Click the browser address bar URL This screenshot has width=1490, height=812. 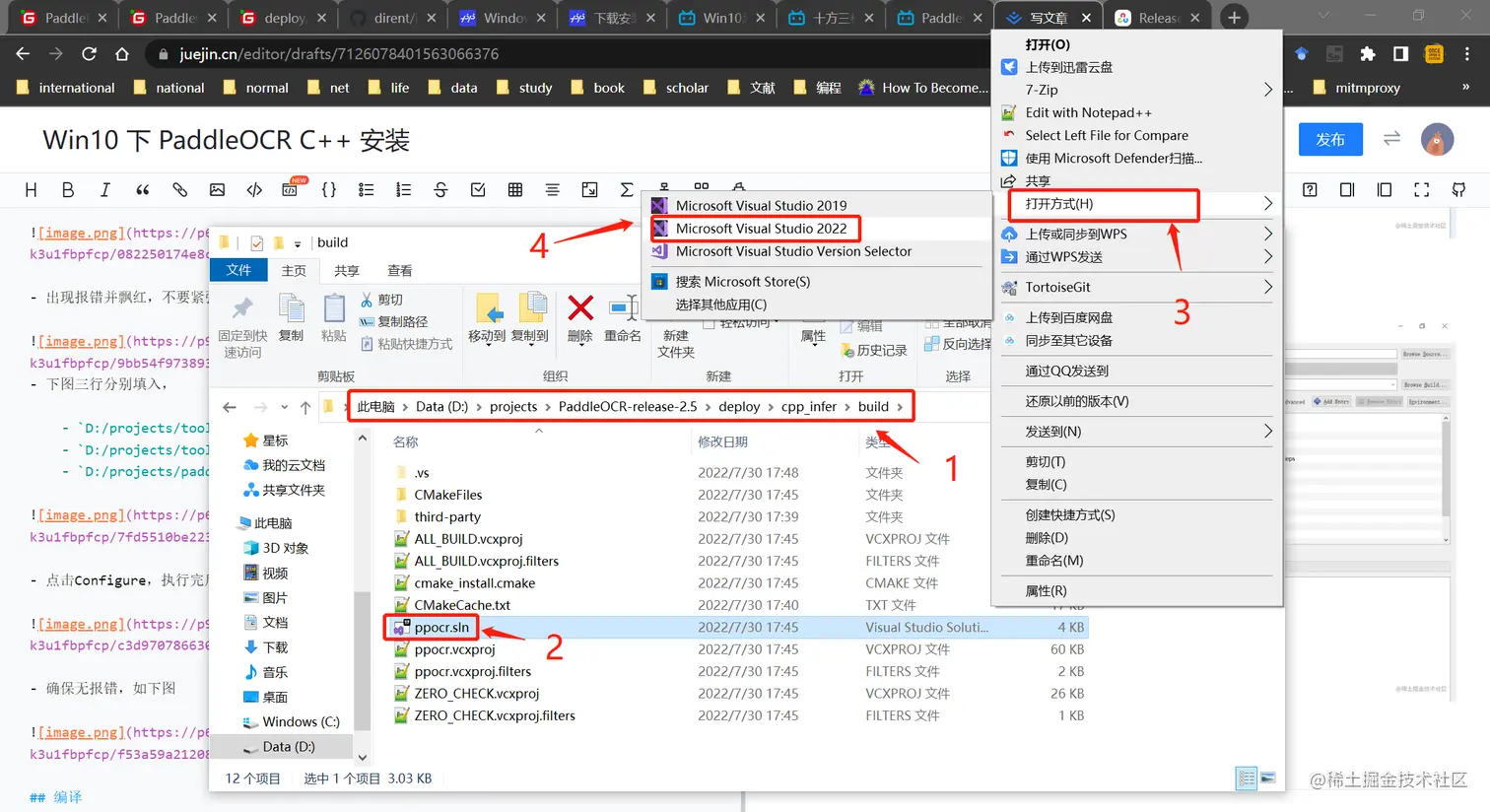tap(338, 54)
